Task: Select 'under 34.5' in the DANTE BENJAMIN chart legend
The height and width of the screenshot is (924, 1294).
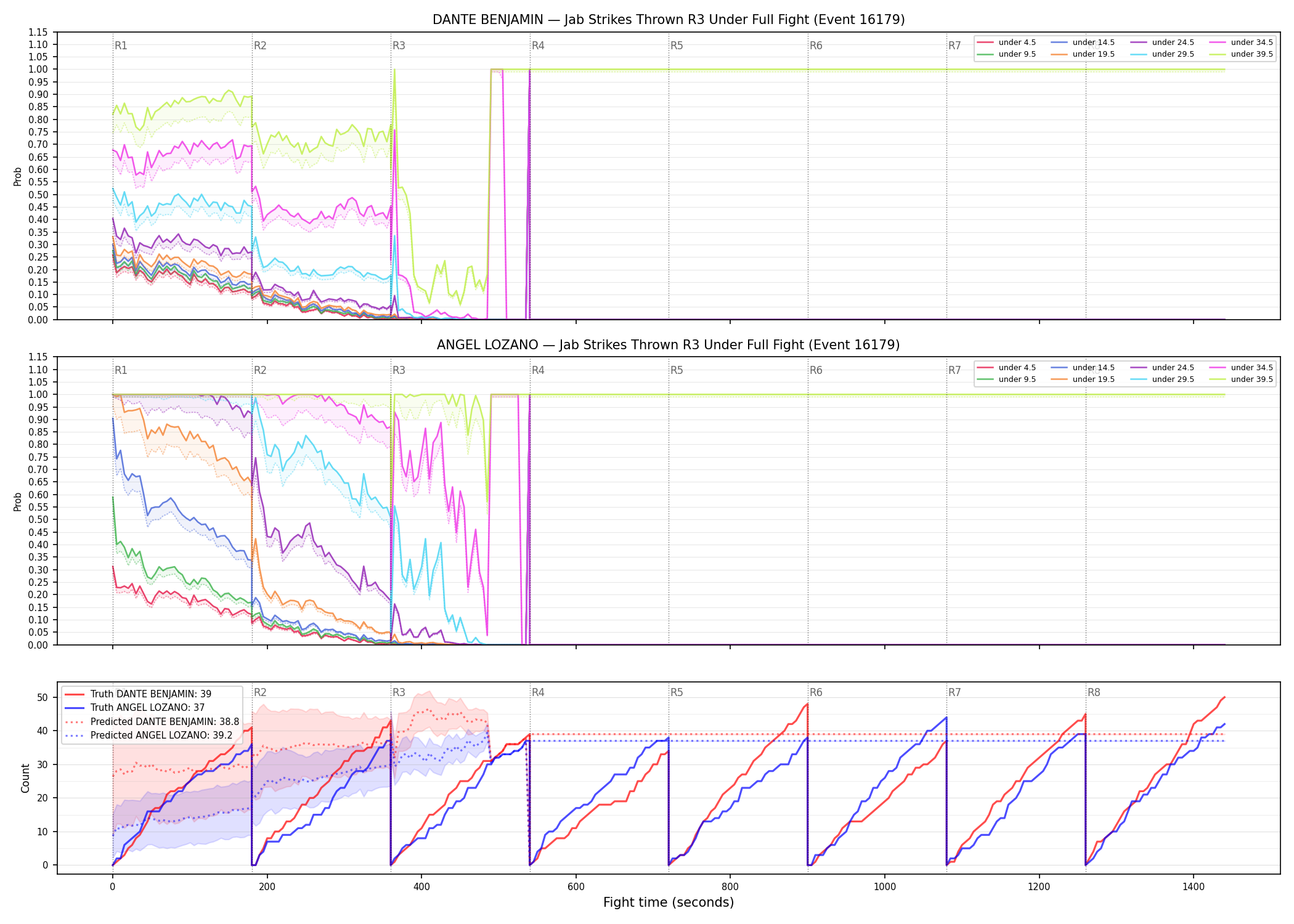Action: [1241, 43]
